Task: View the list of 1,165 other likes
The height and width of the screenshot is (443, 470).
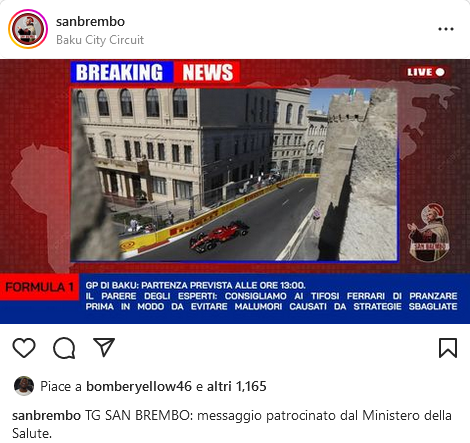Action: point(237,386)
